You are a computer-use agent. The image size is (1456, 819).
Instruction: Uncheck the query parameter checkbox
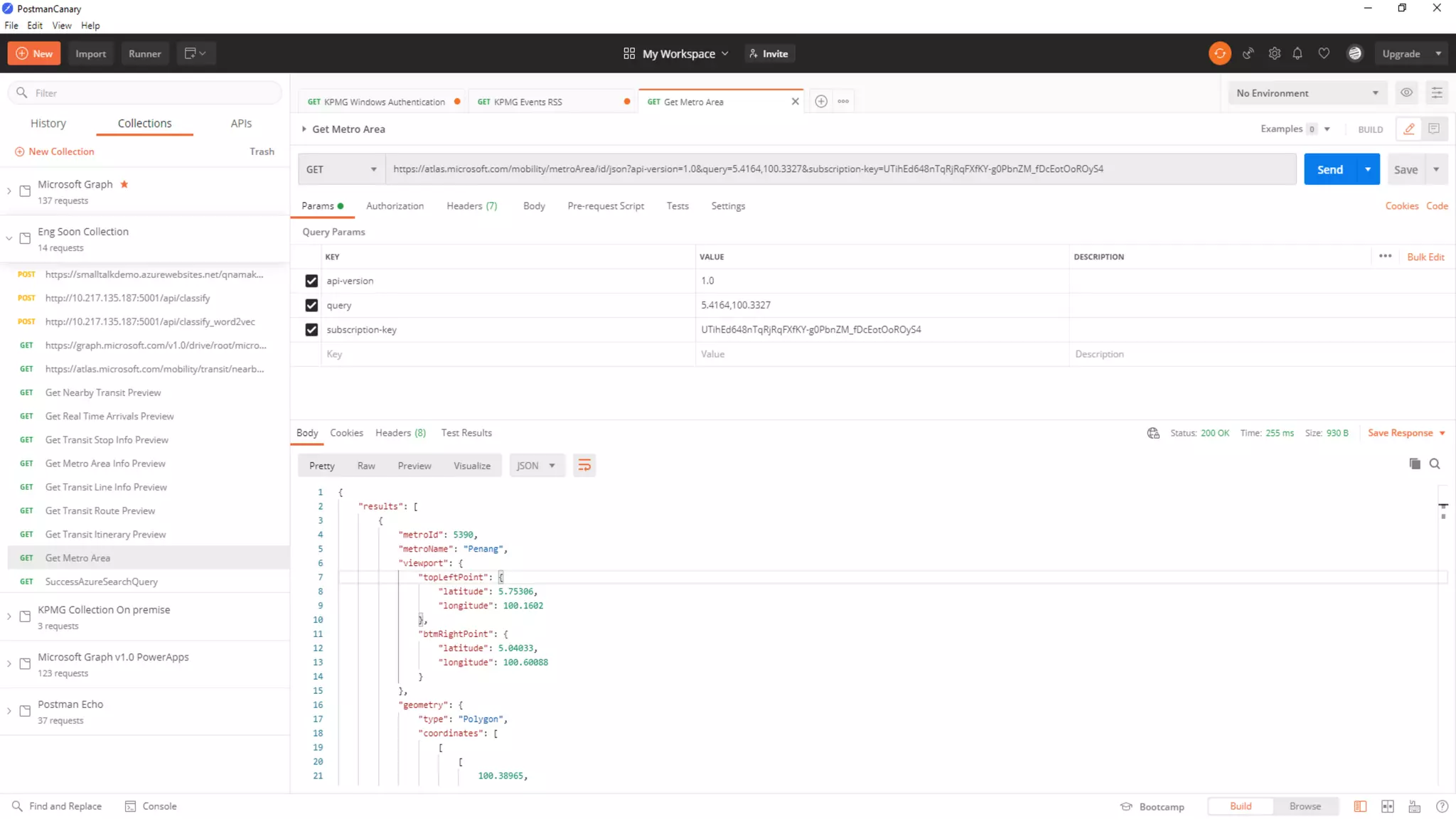(x=311, y=305)
